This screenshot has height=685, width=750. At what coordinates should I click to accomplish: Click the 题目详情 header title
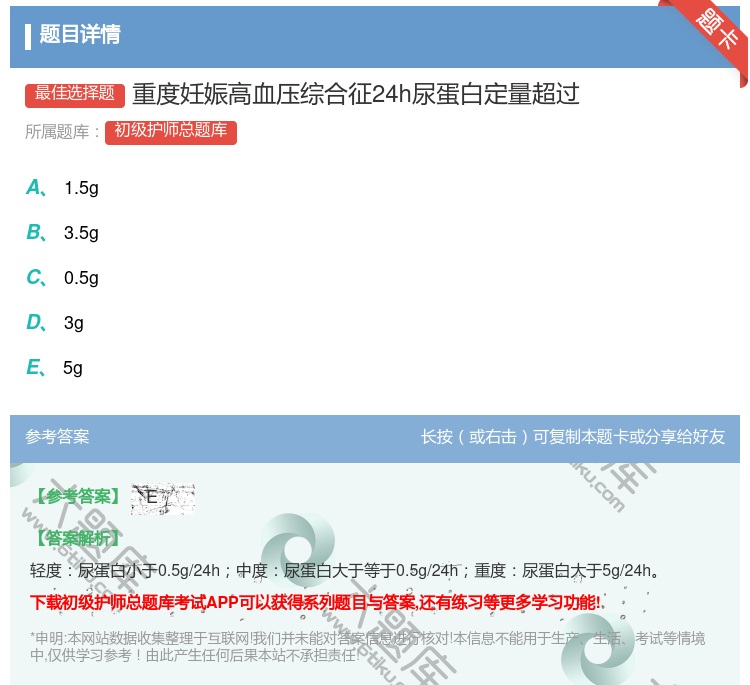click(80, 34)
